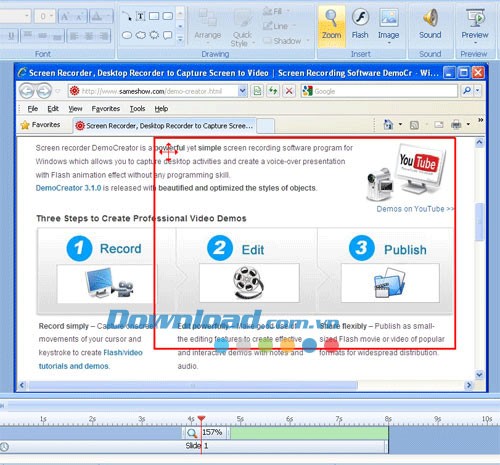Open the Line dropdown
The width and height of the screenshot is (500, 465).
click(x=279, y=26)
